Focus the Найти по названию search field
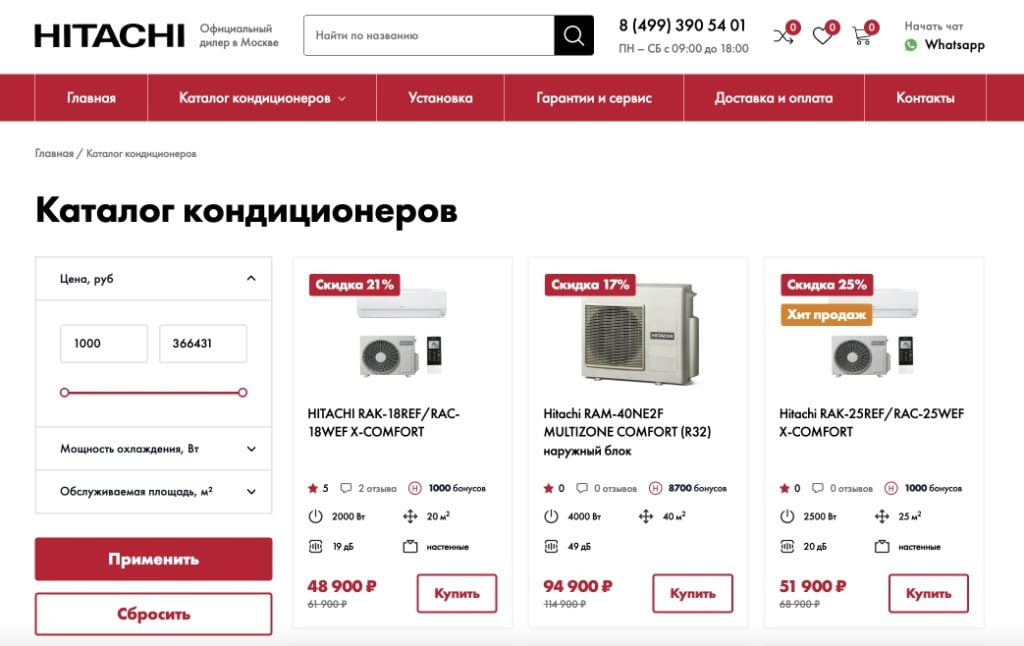Screen dimensions: 1024x646 click(429, 35)
